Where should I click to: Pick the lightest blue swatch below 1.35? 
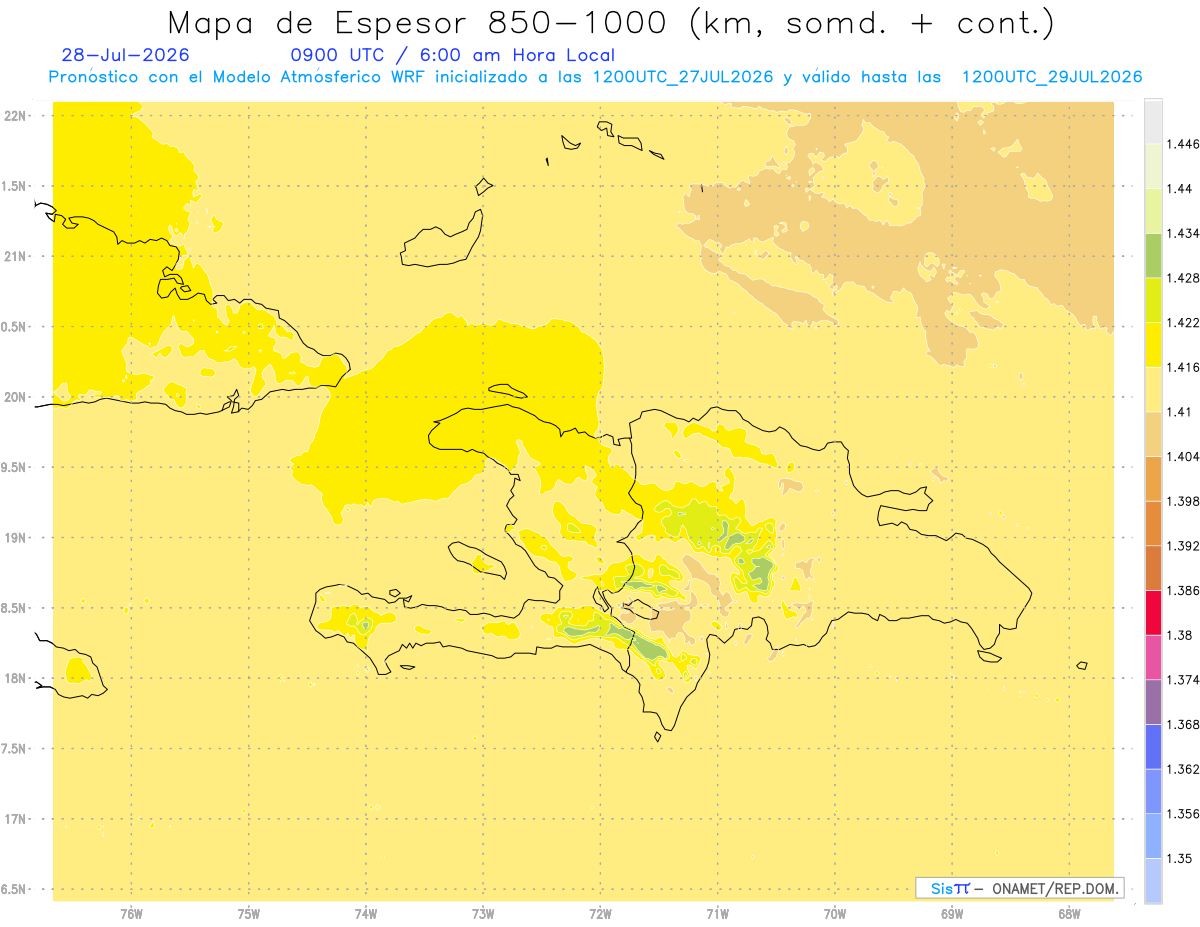[x=1153, y=881]
